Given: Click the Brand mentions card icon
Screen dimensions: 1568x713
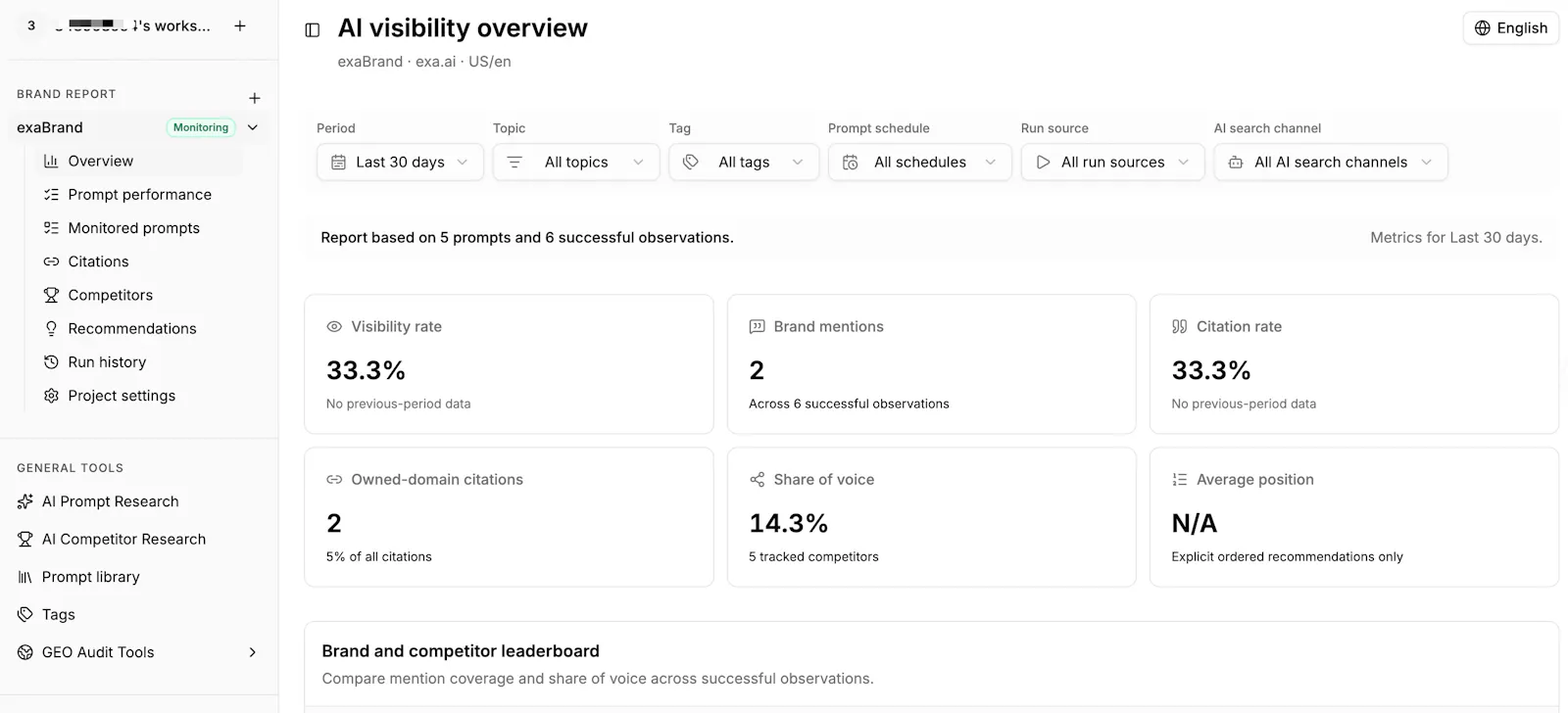Looking at the screenshot, I should pyautogui.click(x=757, y=327).
